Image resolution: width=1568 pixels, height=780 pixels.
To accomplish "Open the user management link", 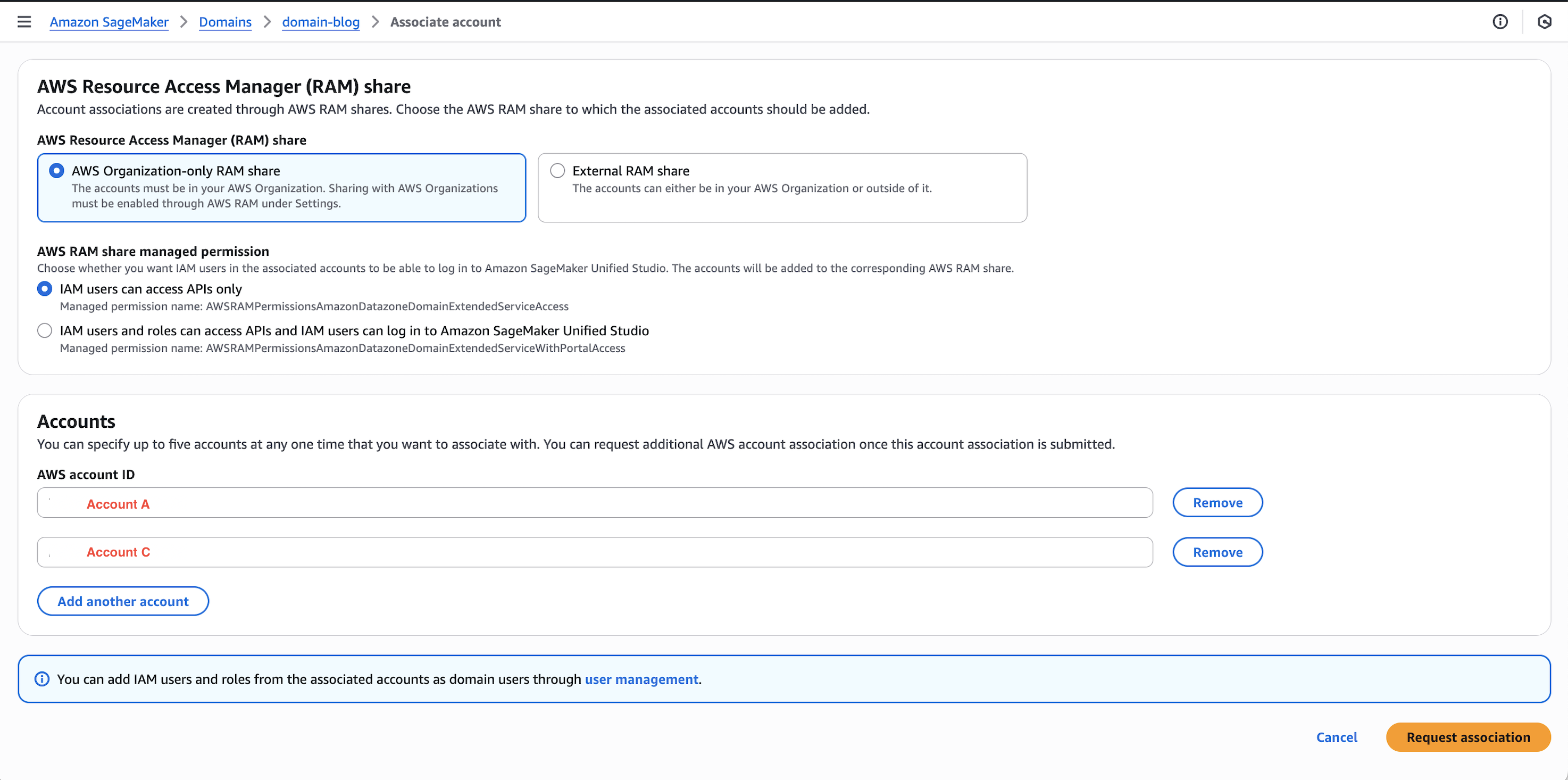I will coord(641,679).
